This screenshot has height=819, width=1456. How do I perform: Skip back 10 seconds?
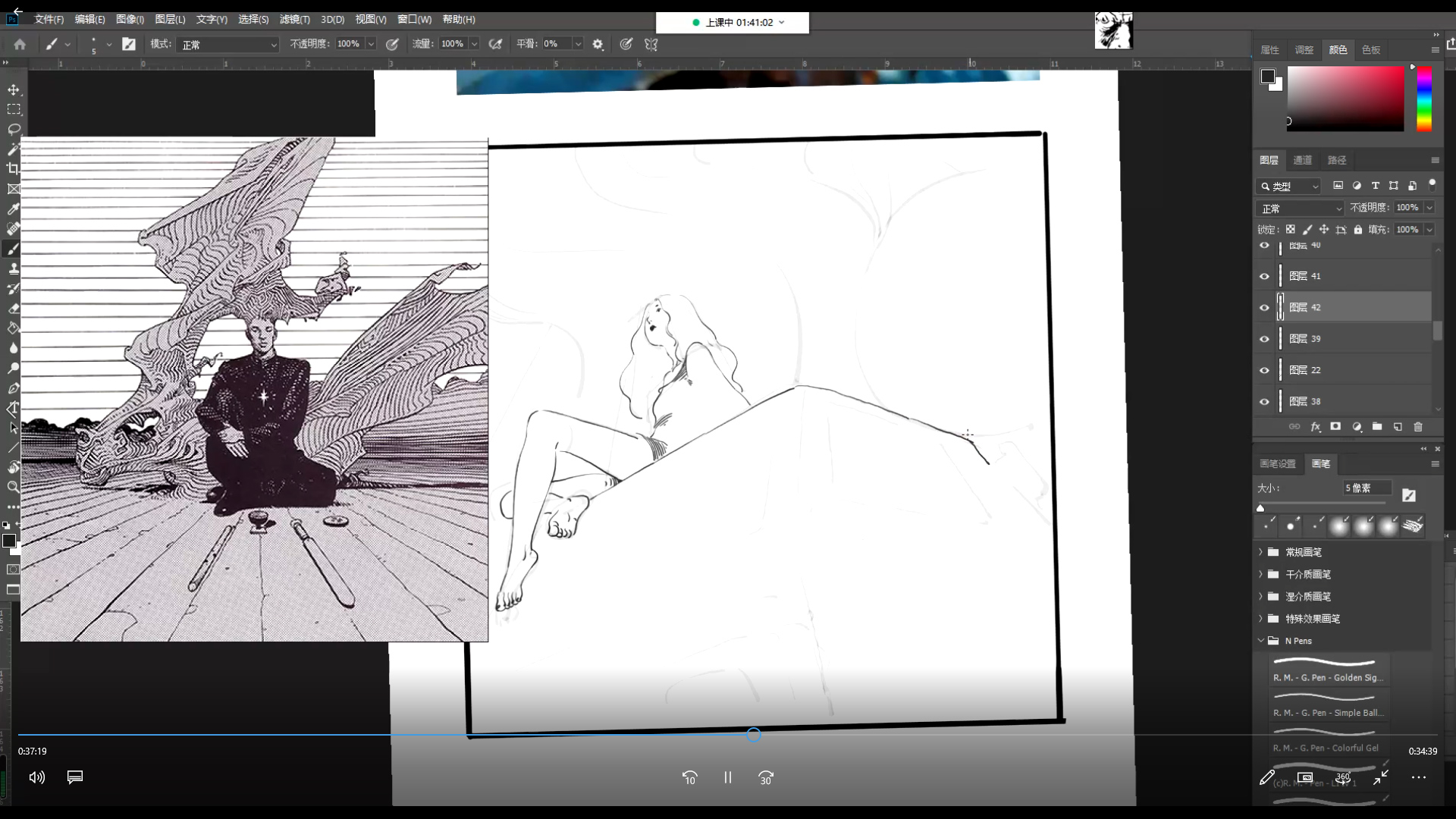689,777
